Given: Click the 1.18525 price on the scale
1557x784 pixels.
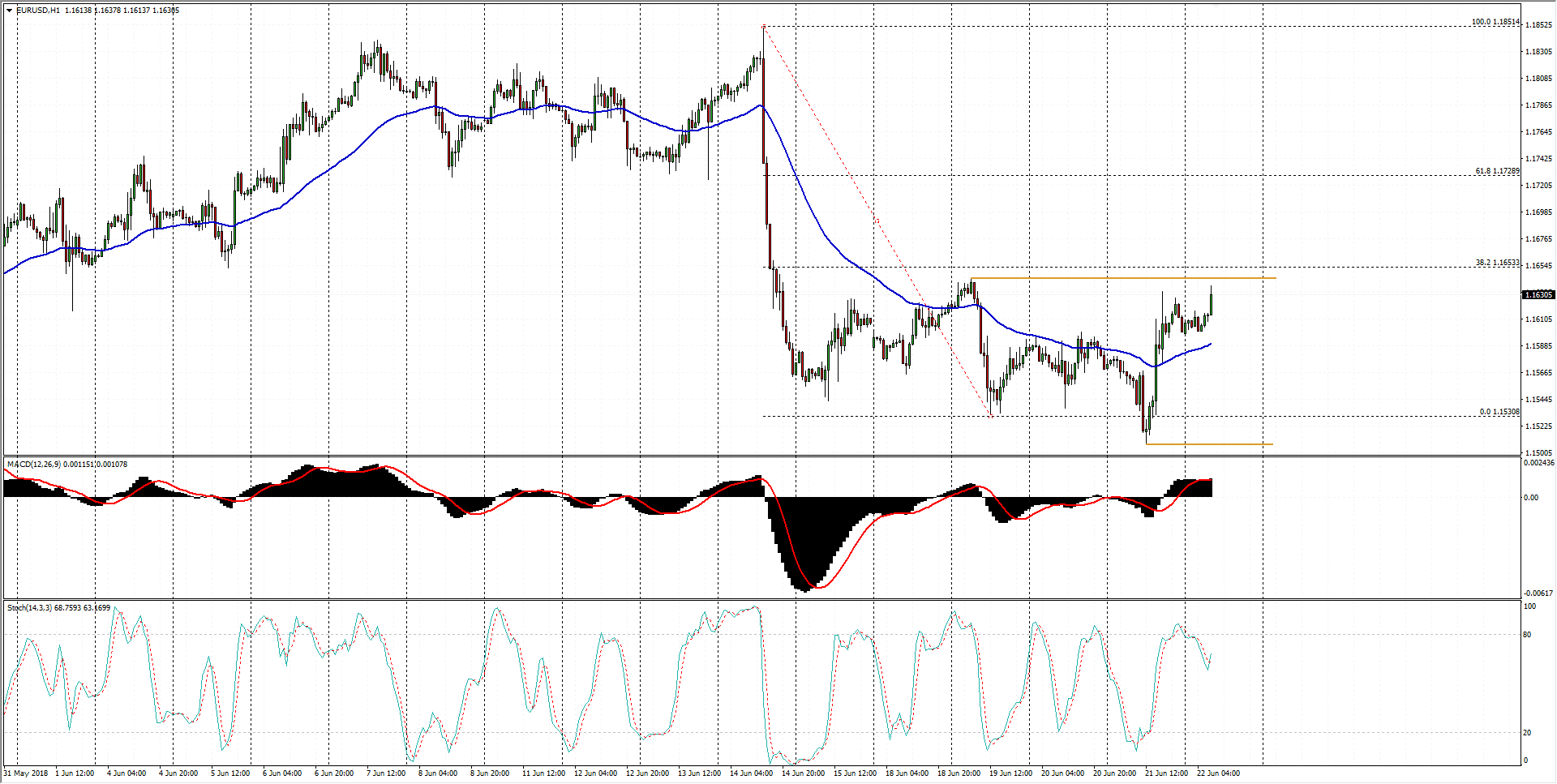Looking at the screenshot, I should click(1538, 25).
